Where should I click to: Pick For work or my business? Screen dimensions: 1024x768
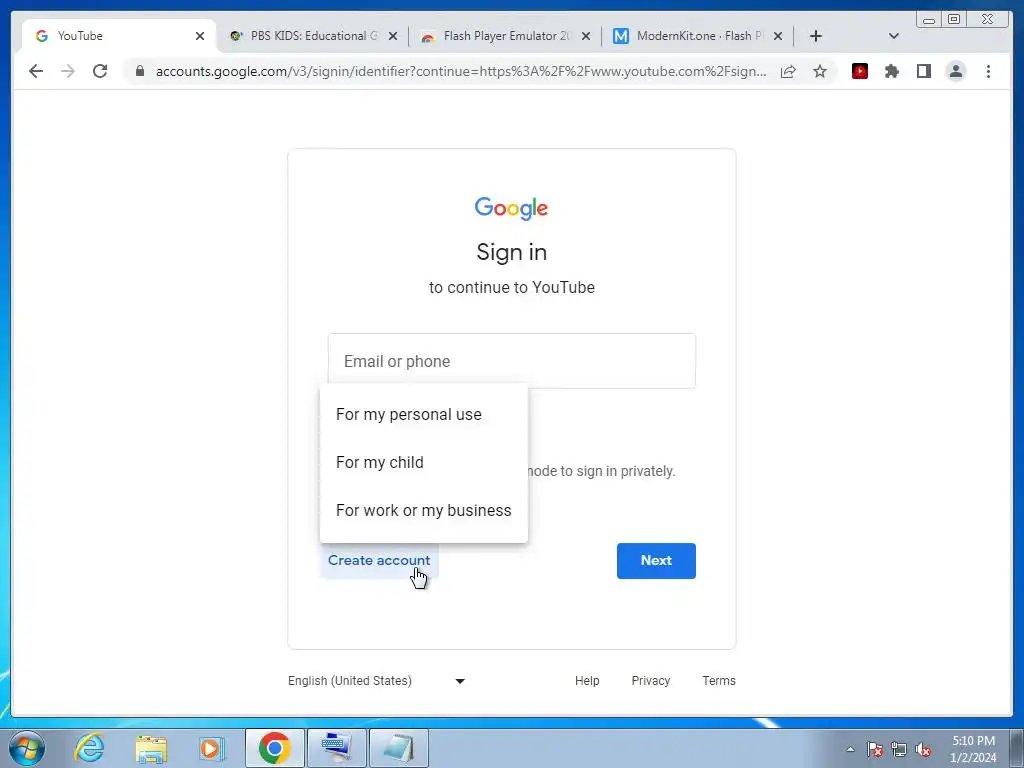[424, 511]
